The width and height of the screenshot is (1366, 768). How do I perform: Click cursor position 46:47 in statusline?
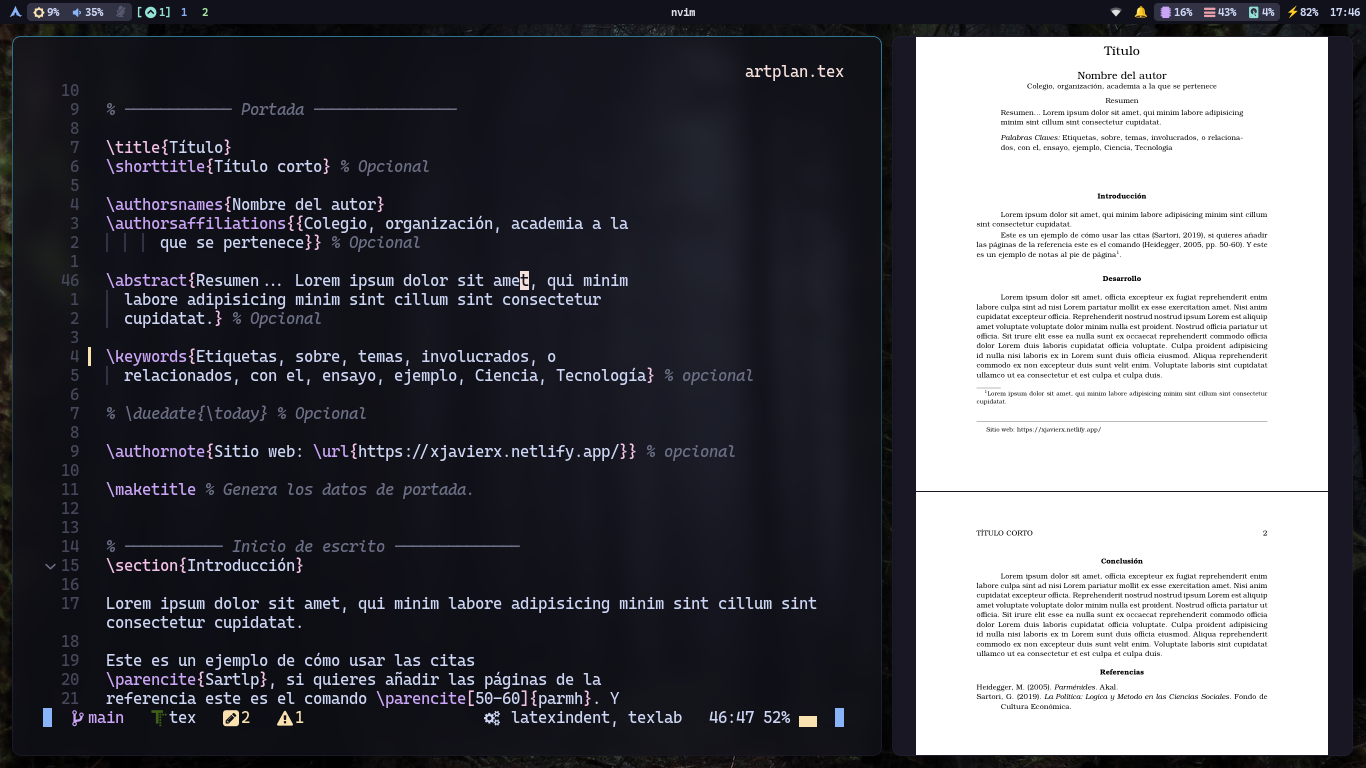click(x=732, y=718)
